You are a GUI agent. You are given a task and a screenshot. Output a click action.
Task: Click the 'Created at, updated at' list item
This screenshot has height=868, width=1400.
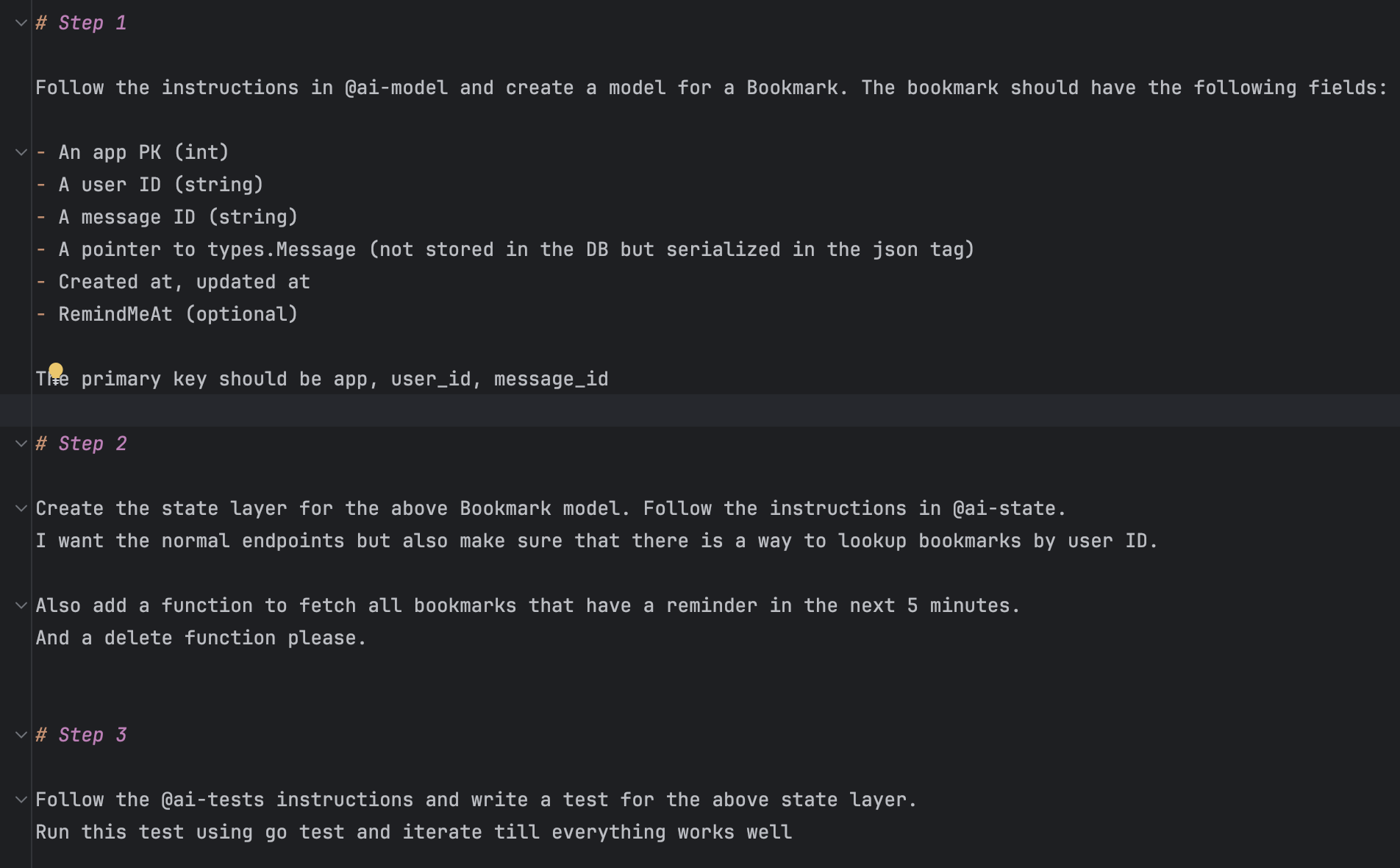click(x=184, y=282)
